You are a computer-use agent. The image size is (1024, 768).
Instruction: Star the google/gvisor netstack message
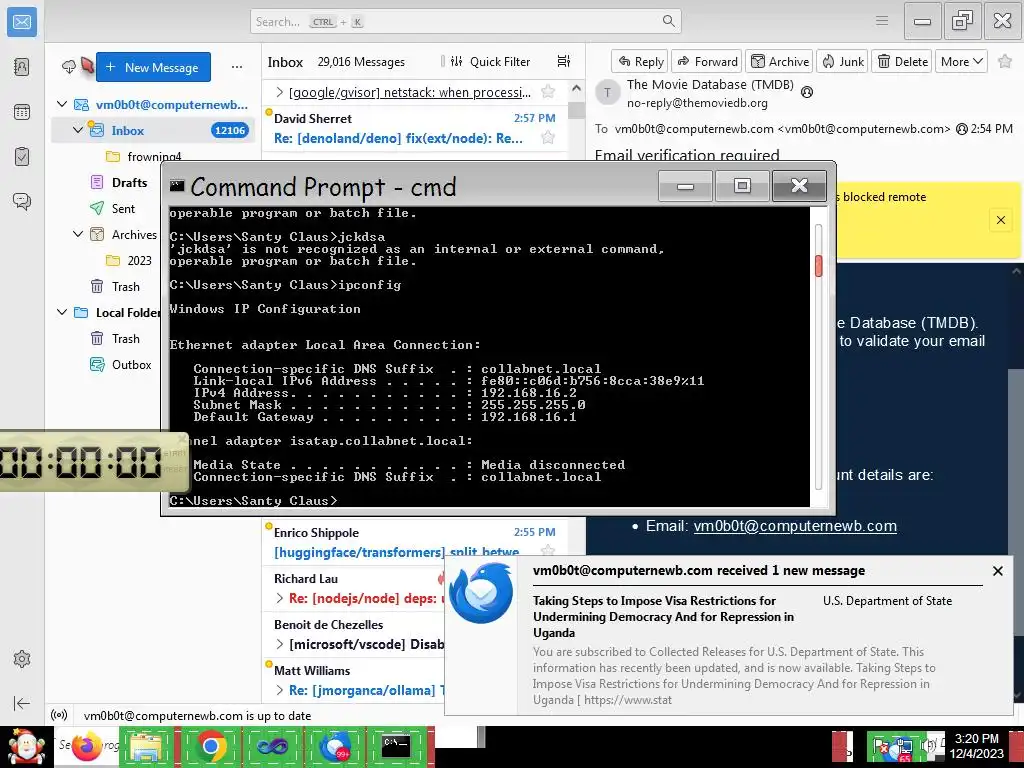(548, 91)
